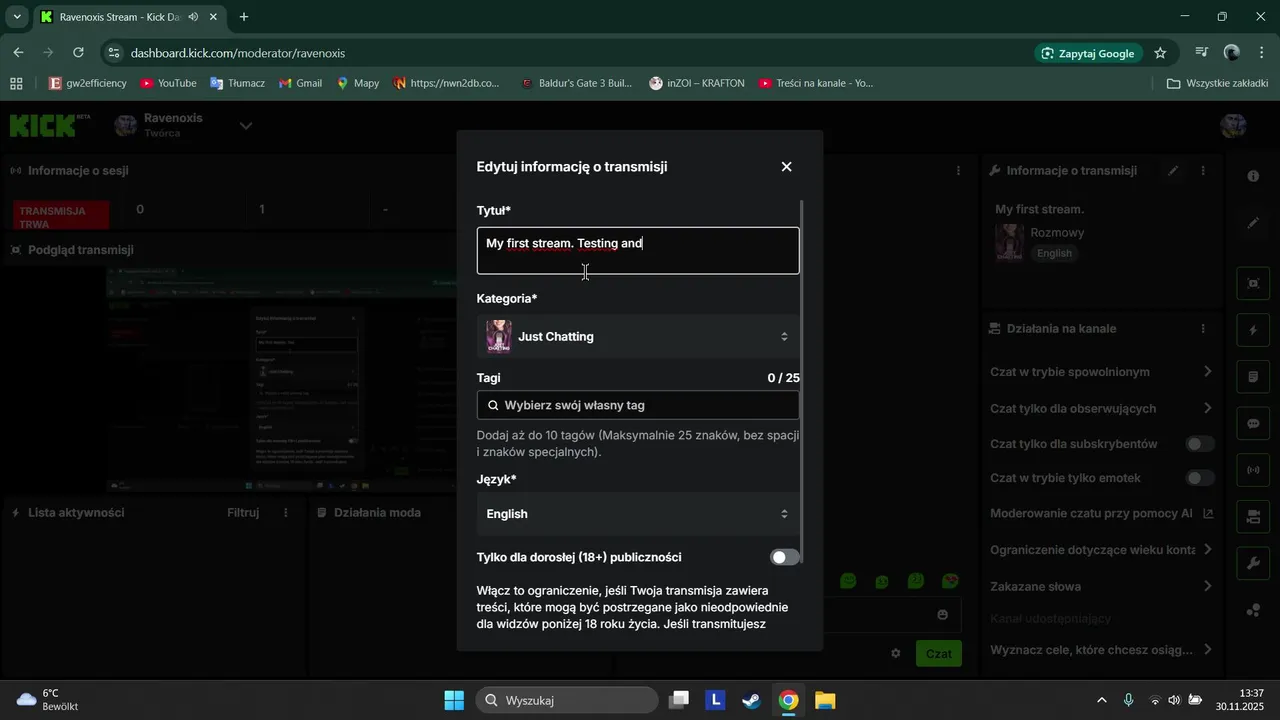
Task: Toggle Tylko dla dorosłej (18+) publiczności switch
Action: coord(785,557)
